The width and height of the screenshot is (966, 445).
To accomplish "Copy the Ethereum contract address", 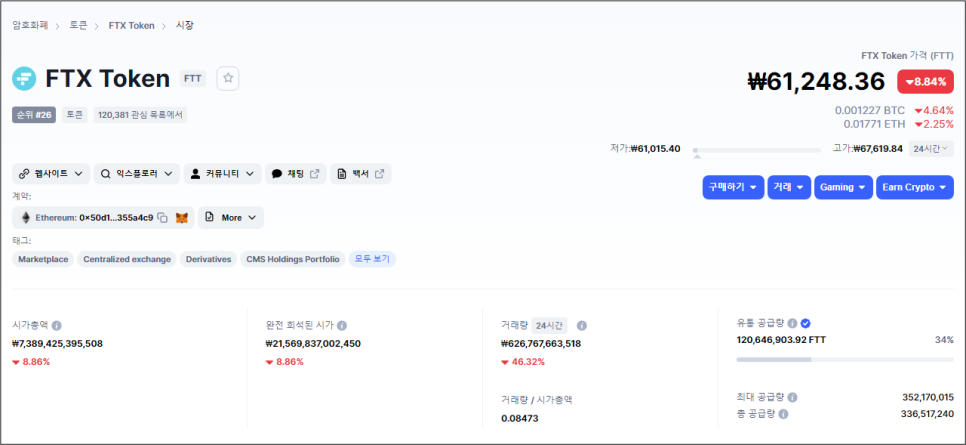I will click(x=162, y=217).
